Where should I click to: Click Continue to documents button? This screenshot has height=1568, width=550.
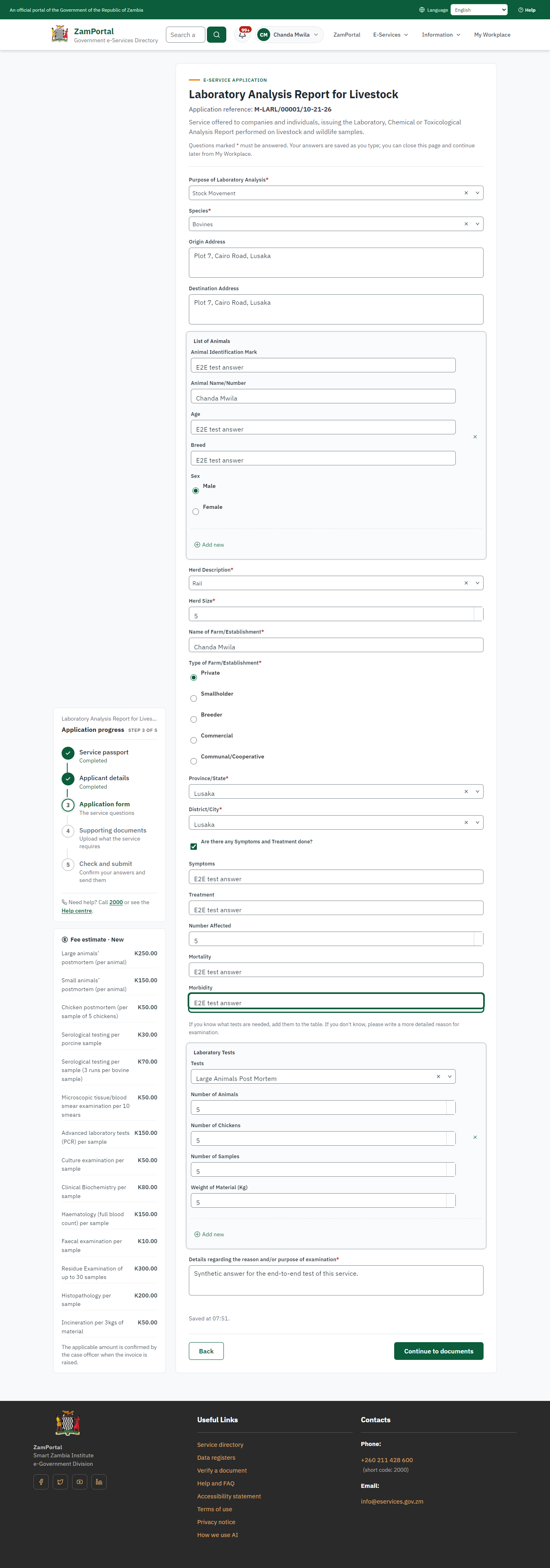438,1351
